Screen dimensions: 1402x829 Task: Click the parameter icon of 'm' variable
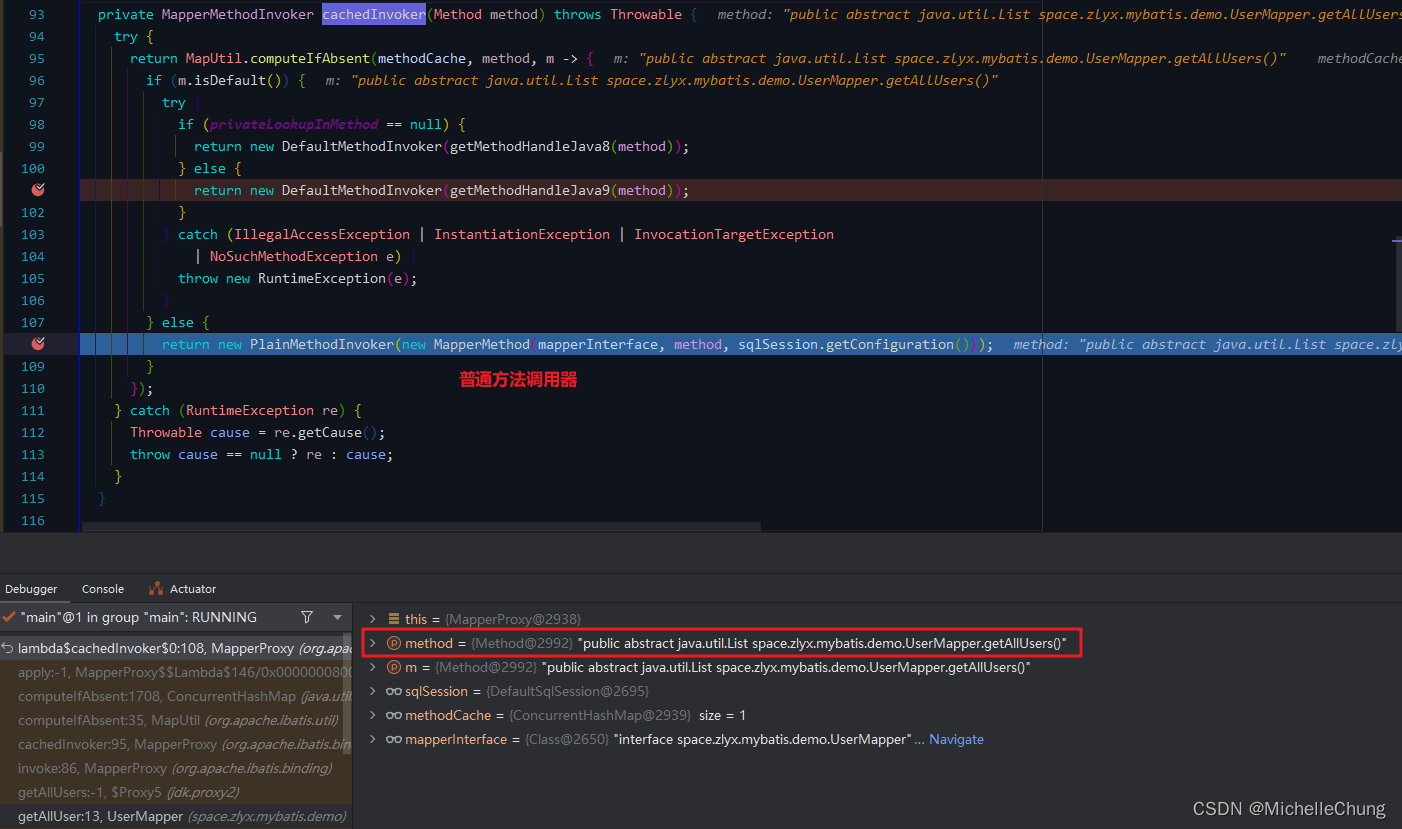[x=394, y=667]
